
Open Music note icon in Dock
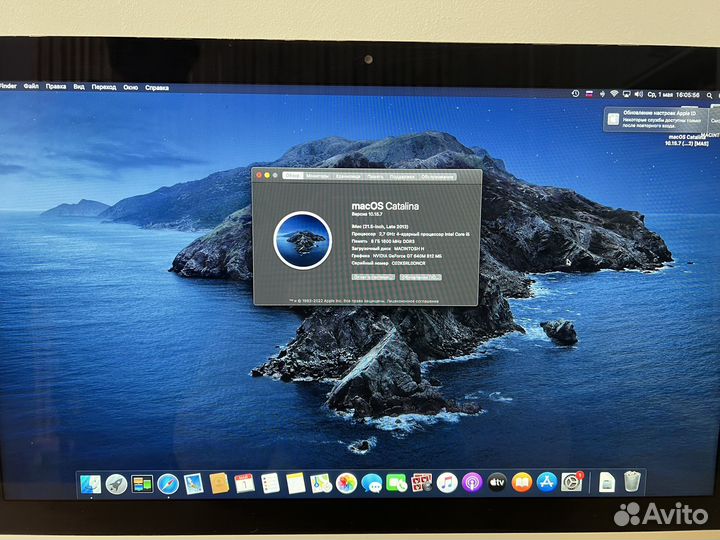point(447,483)
